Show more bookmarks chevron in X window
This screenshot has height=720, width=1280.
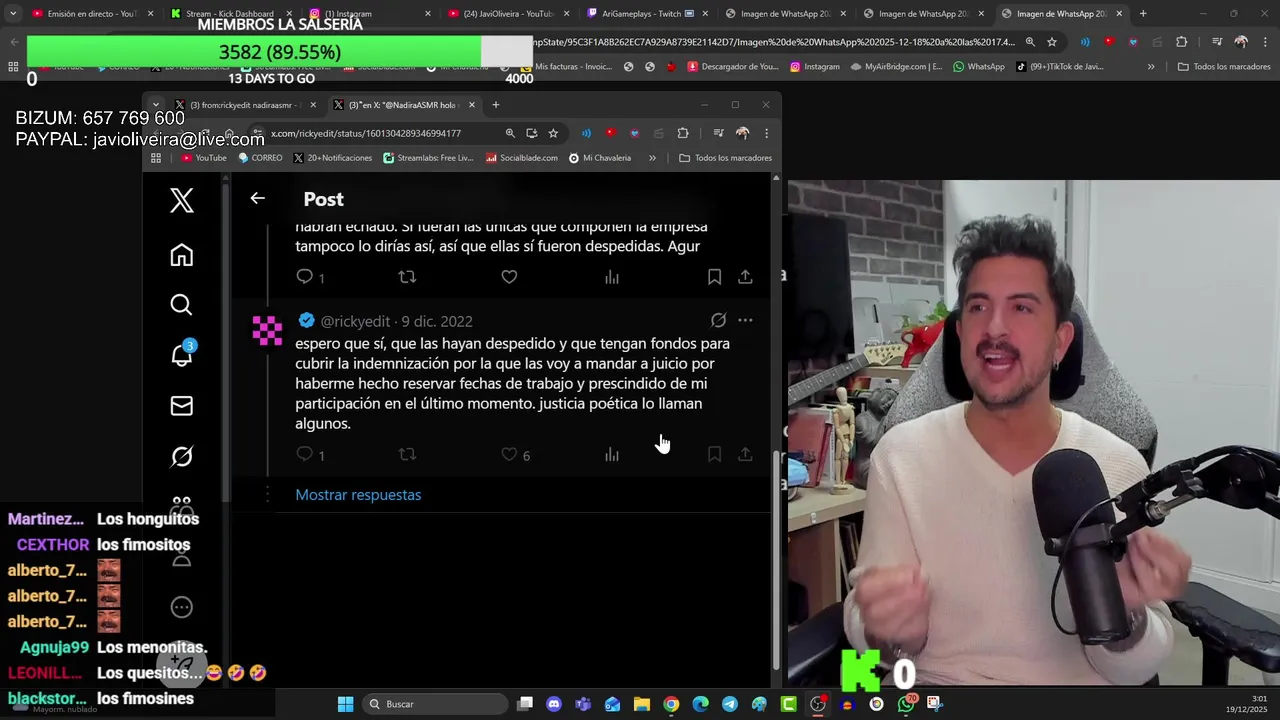(652, 158)
